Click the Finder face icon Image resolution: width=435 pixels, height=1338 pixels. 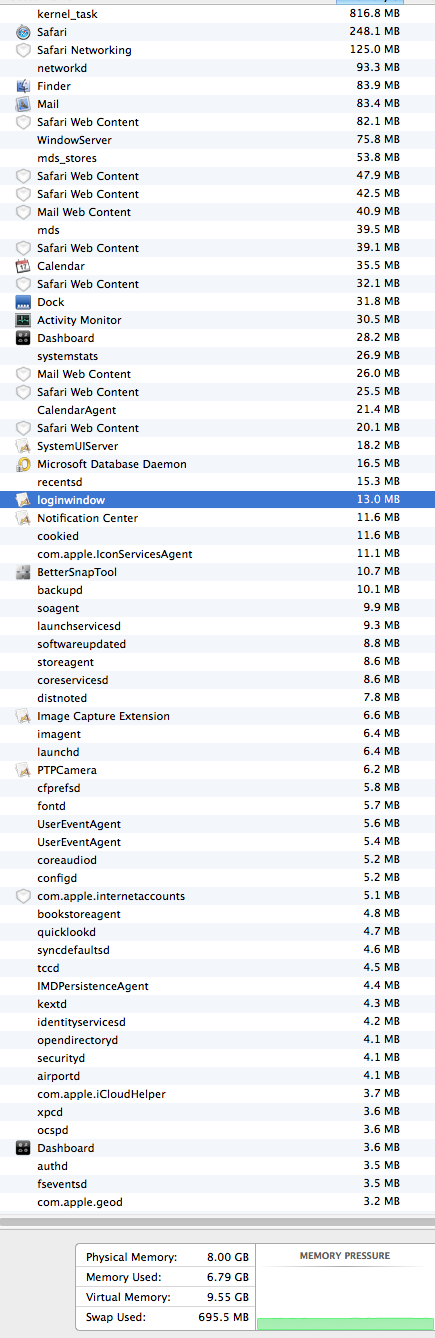coord(24,86)
